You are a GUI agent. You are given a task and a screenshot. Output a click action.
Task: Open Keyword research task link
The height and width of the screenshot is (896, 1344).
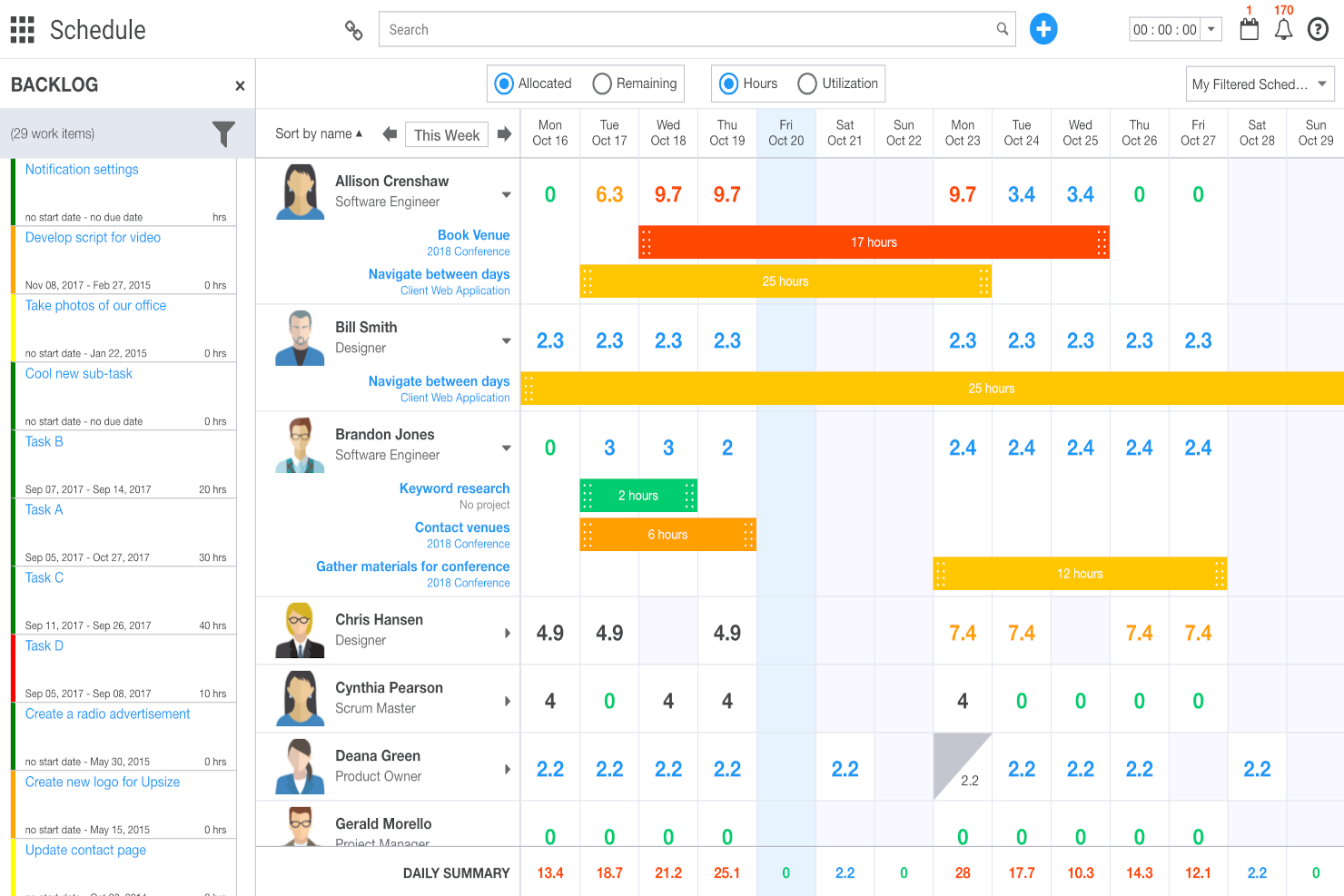454,488
